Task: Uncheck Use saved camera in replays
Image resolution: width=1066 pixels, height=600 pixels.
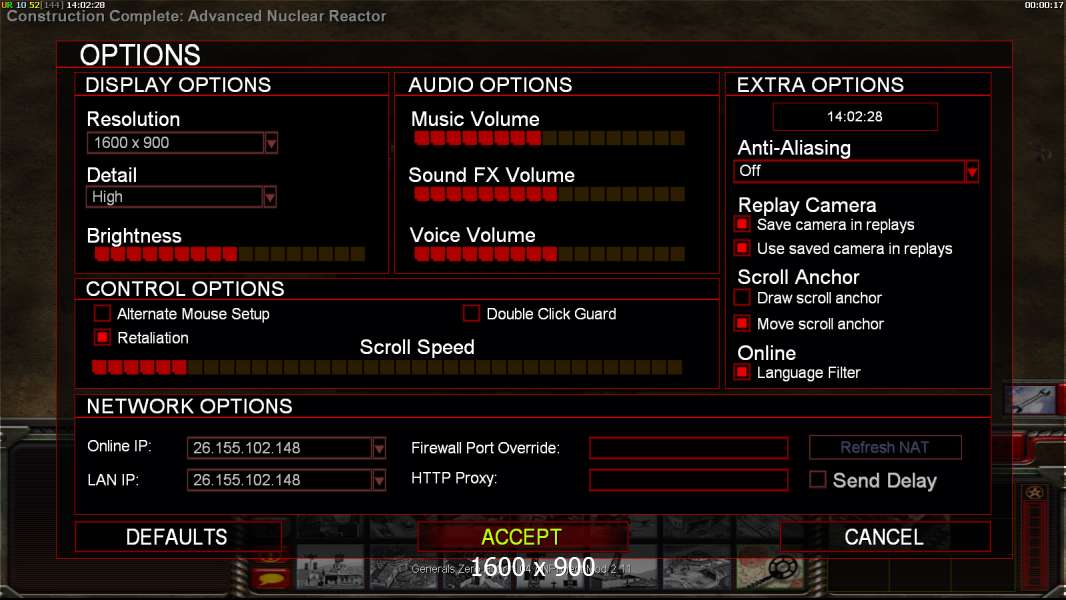Action: pyautogui.click(x=742, y=248)
